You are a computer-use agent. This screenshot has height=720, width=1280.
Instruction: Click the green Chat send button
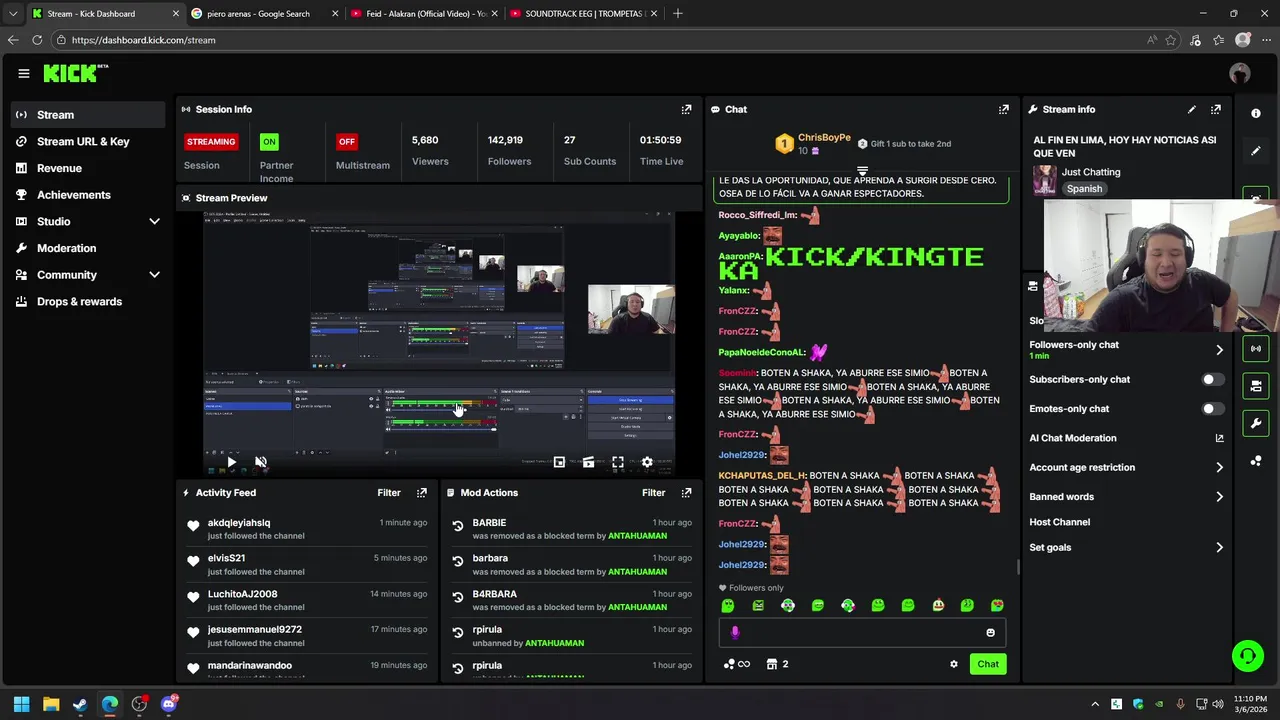(988, 664)
